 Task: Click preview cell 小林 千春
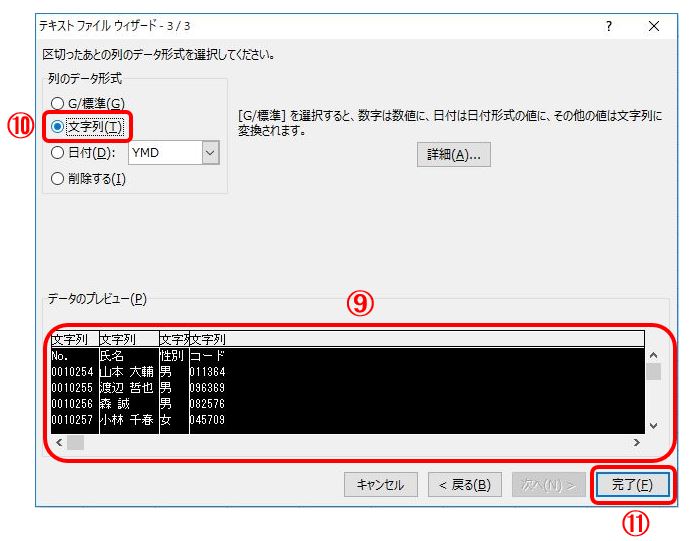[x=126, y=419]
